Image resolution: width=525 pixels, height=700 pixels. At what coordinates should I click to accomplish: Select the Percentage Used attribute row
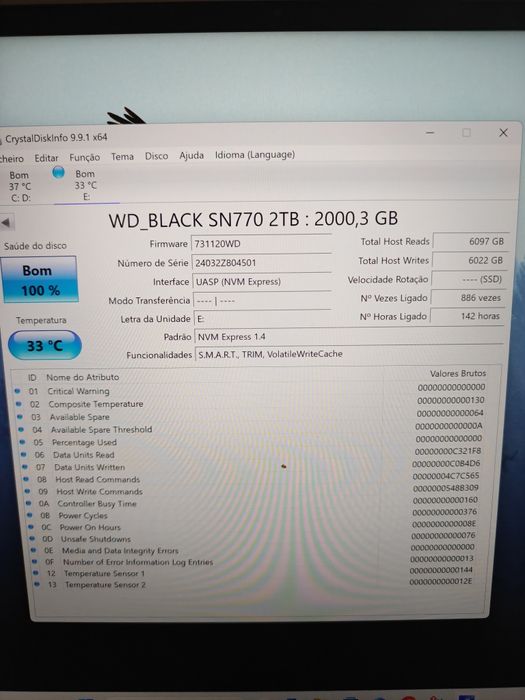coord(251,441)
